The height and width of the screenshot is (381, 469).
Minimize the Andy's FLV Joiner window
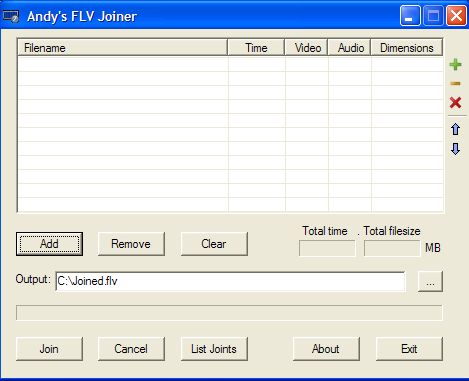[410, 16]
